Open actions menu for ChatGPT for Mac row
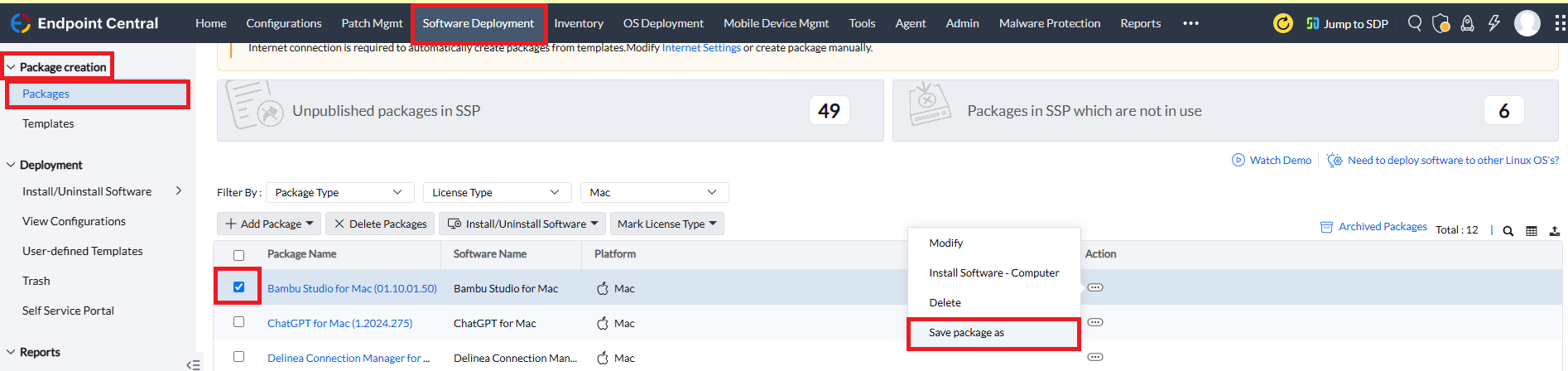This screenshot has width=1568, height=371. tap(1095, 322)
